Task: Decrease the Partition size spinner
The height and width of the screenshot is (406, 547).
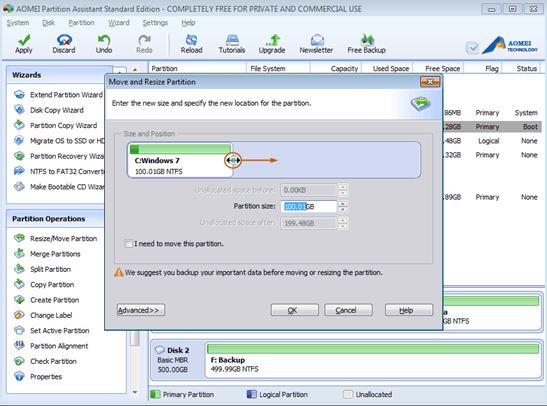Action: pyautogui.click(x=343, y=209)
